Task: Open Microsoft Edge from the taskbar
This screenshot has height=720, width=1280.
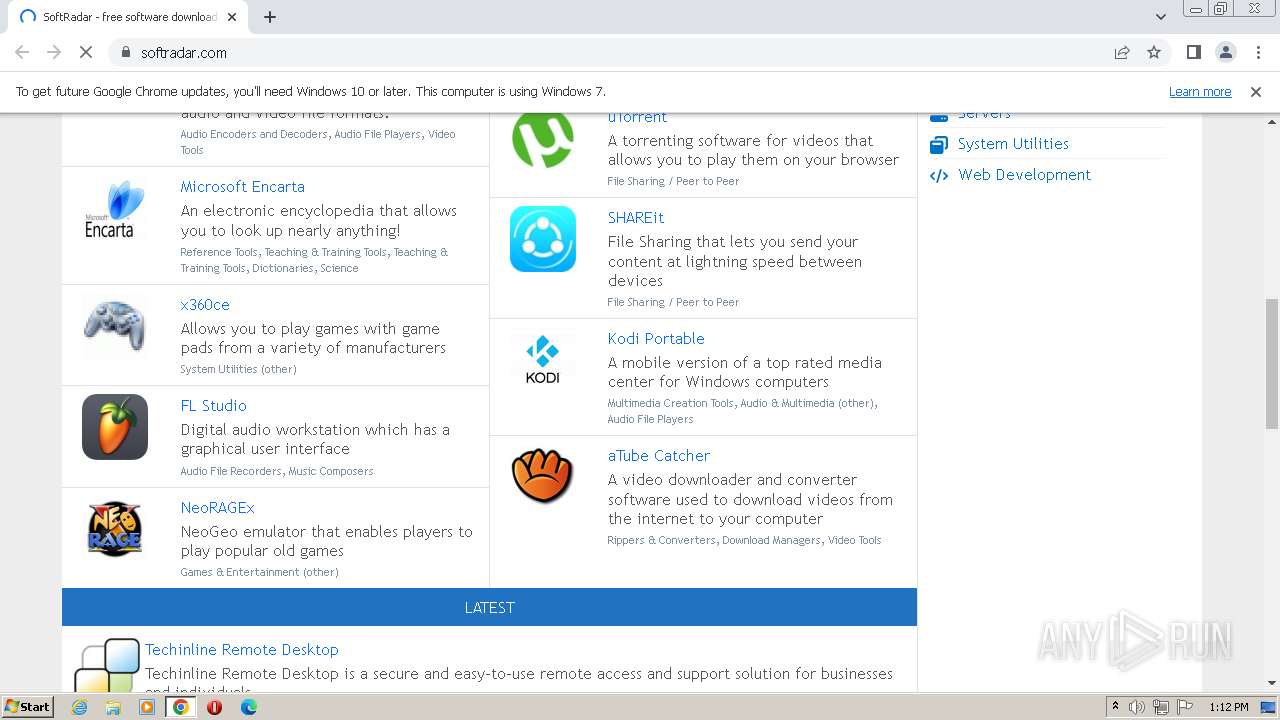Action: tap(248, 707)
